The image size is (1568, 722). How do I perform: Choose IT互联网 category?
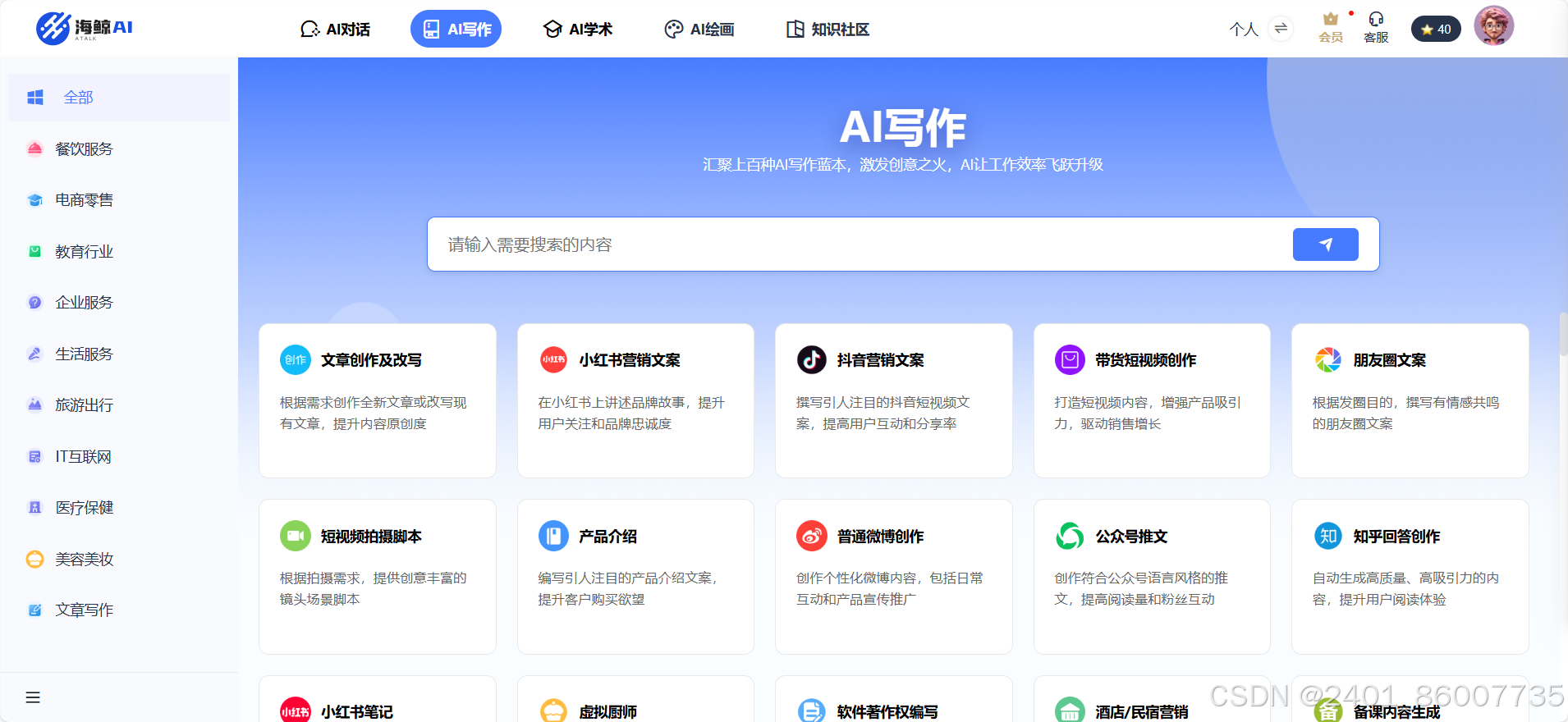coord(119,457)
